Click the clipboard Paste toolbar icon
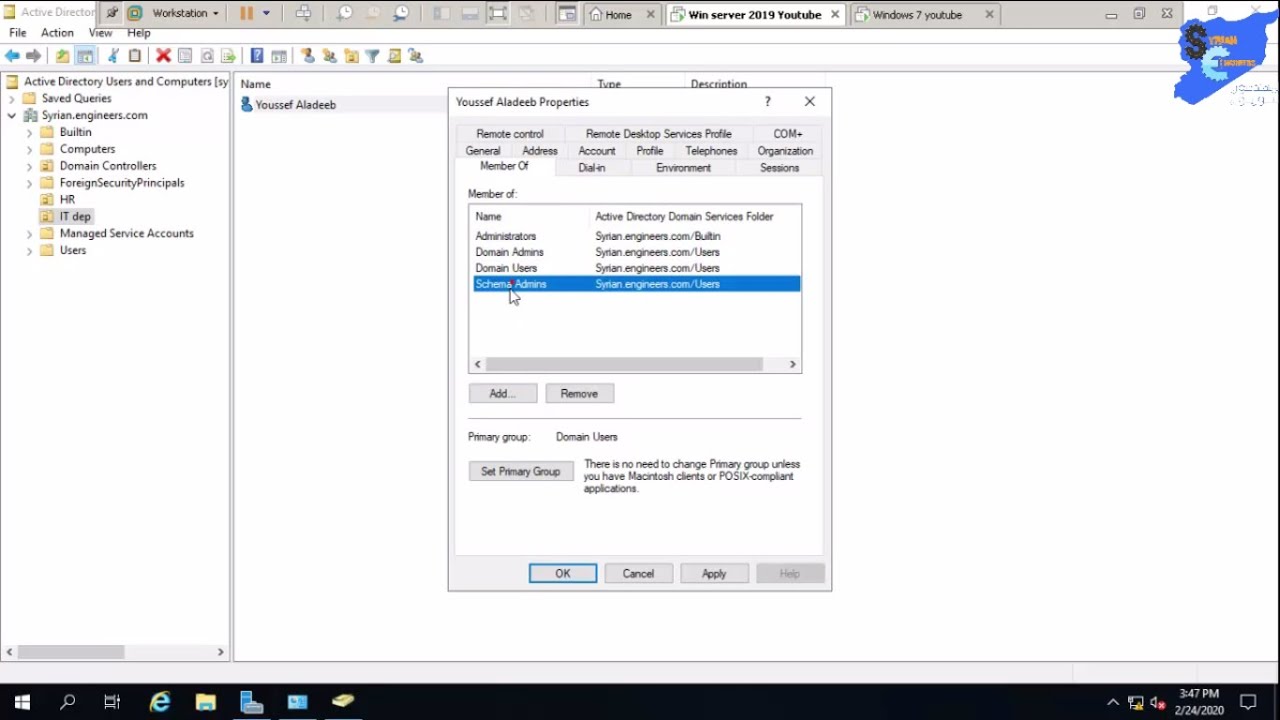This screenshot has width=1280, height=720. click(x=135, y=56)
